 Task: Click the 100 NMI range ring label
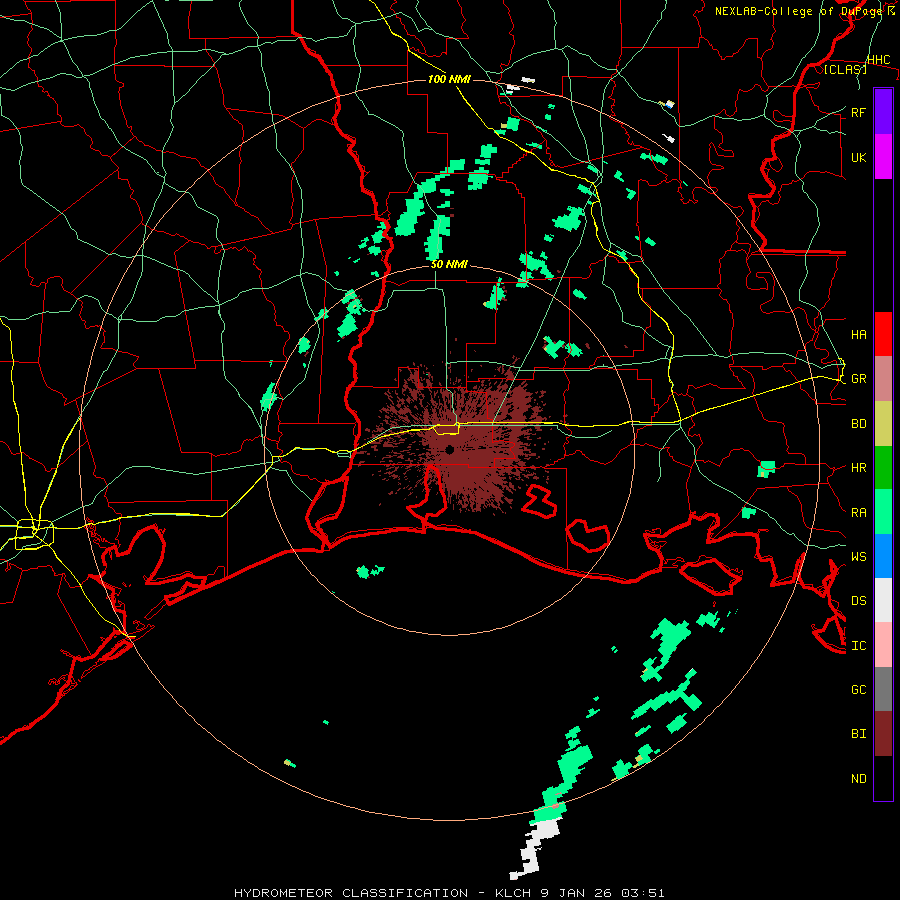pyautogui.click(x=449, y=79)
